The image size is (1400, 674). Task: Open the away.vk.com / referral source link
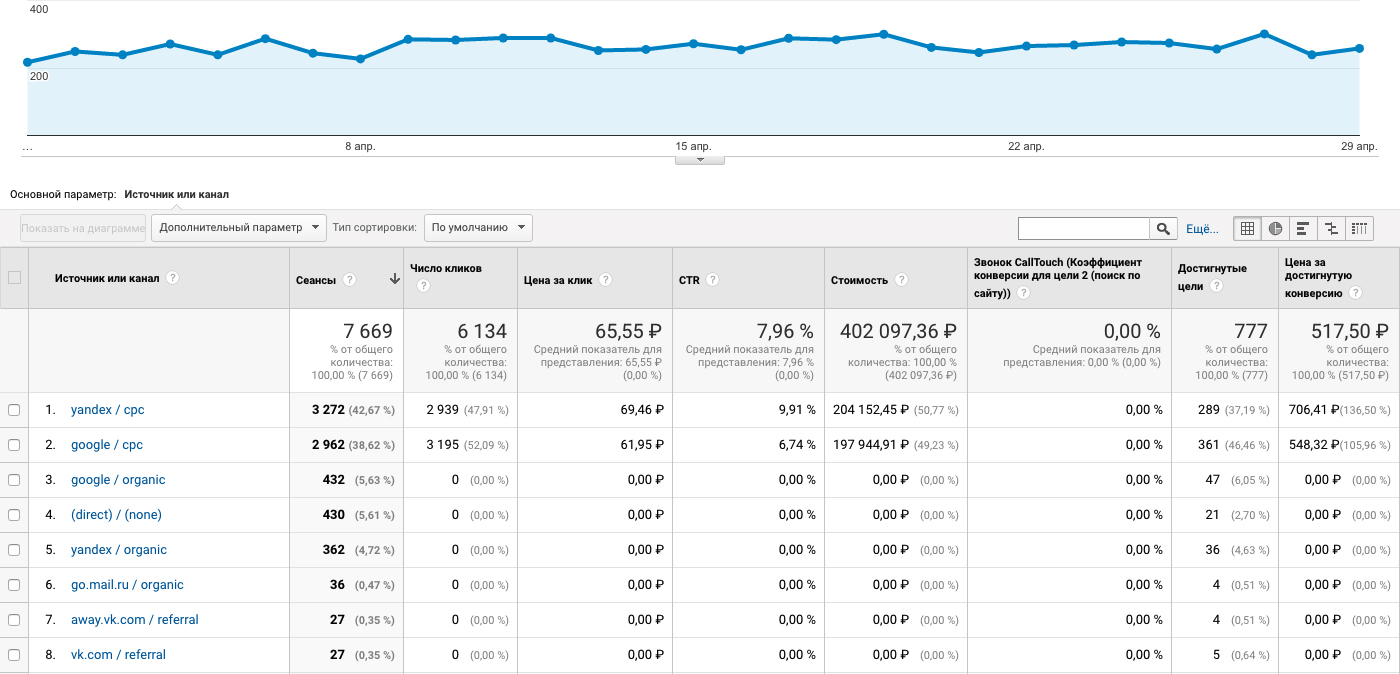pyautogui.click(x=135, y=620)
